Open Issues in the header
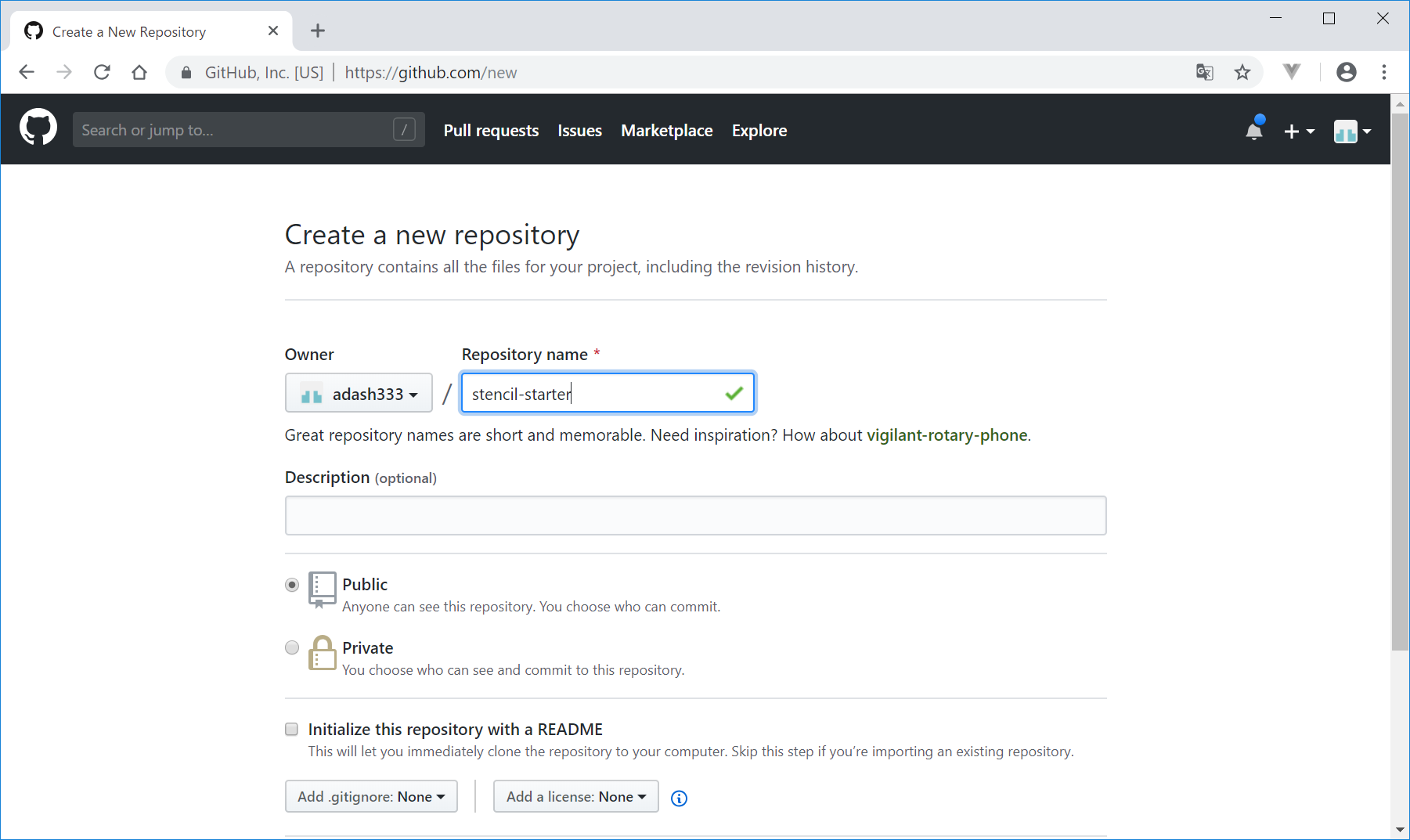The height and width of the screenshot is (840, 1410). click(x=579, y=131)
